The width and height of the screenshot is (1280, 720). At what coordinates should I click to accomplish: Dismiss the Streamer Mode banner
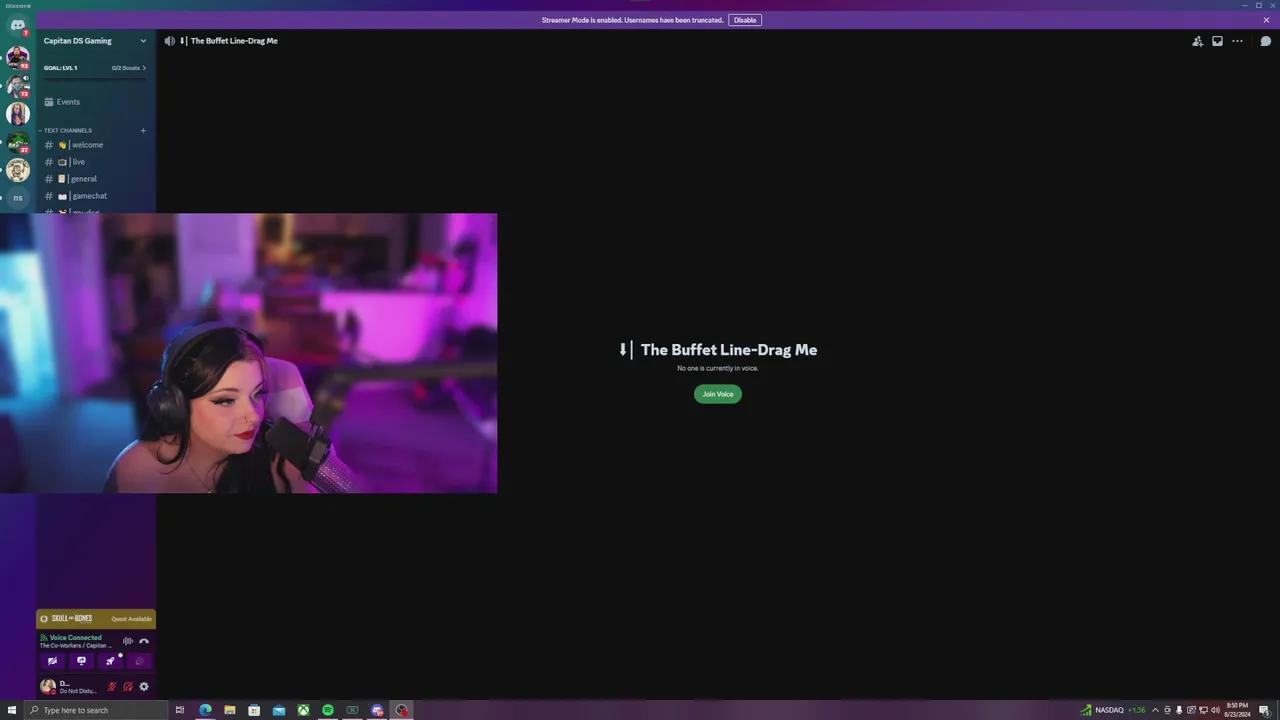[1266, 20]
